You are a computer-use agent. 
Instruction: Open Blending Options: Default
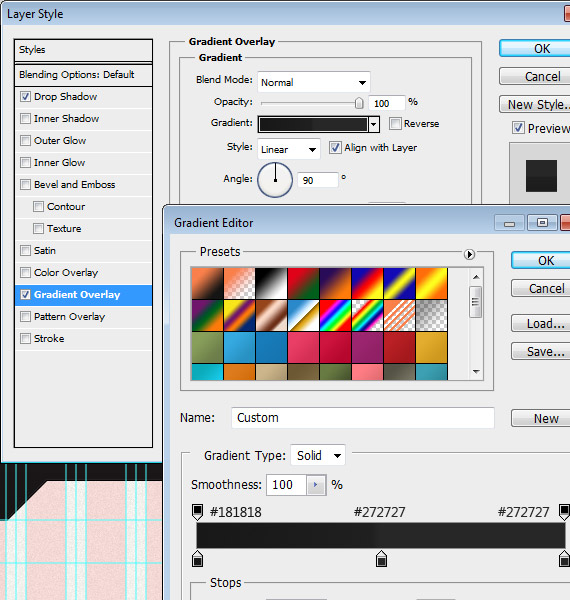coord(83,75)
